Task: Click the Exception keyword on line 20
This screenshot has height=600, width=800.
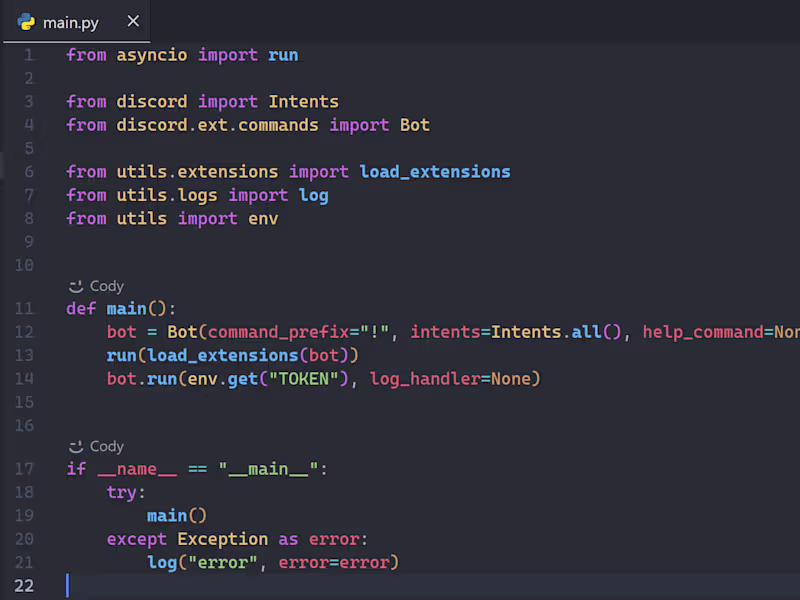Action: coord(222,539)
